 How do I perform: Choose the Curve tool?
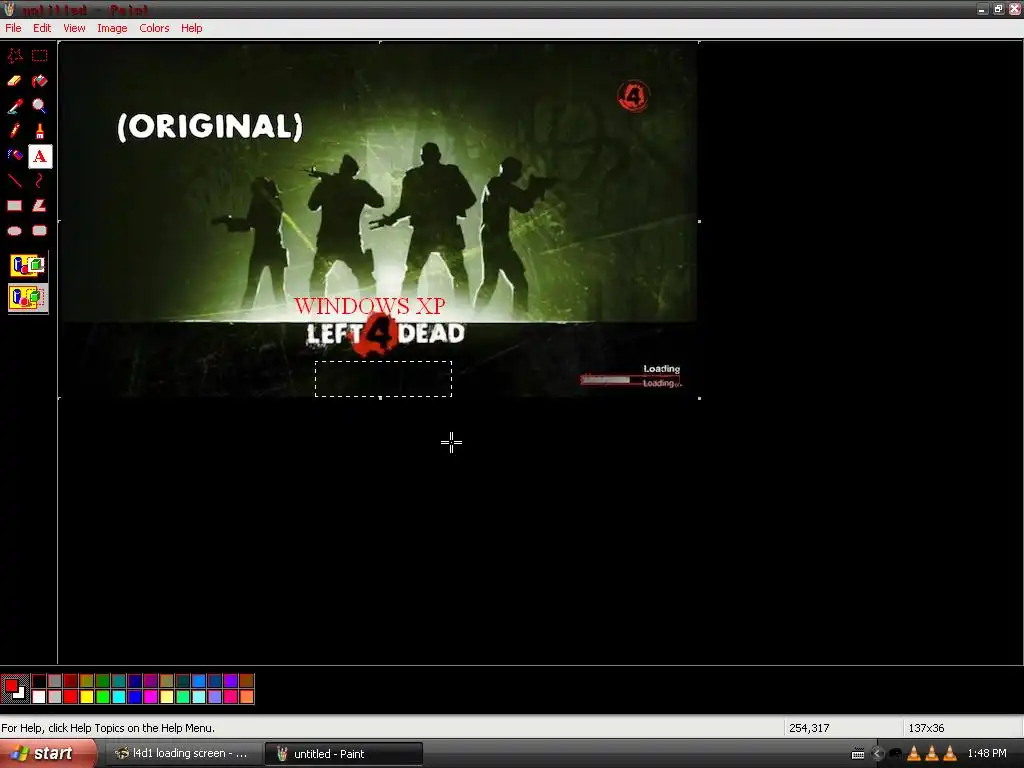point(40,180)
